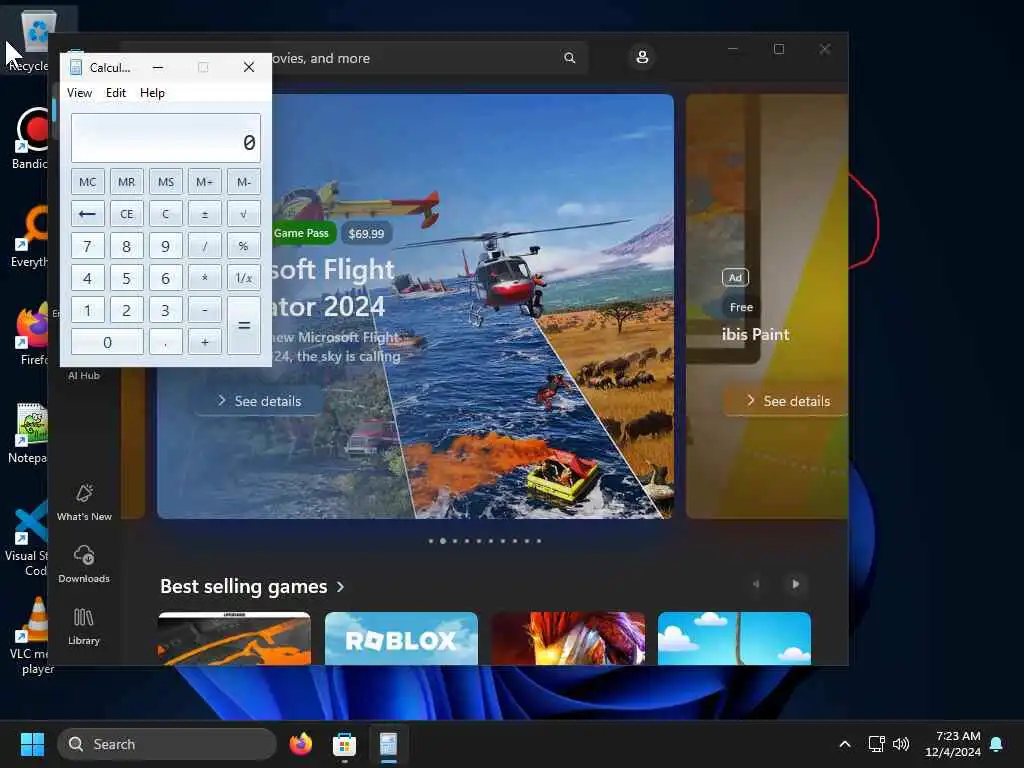Click the Microsoft Store search magnifier icon

coord(569,58)
